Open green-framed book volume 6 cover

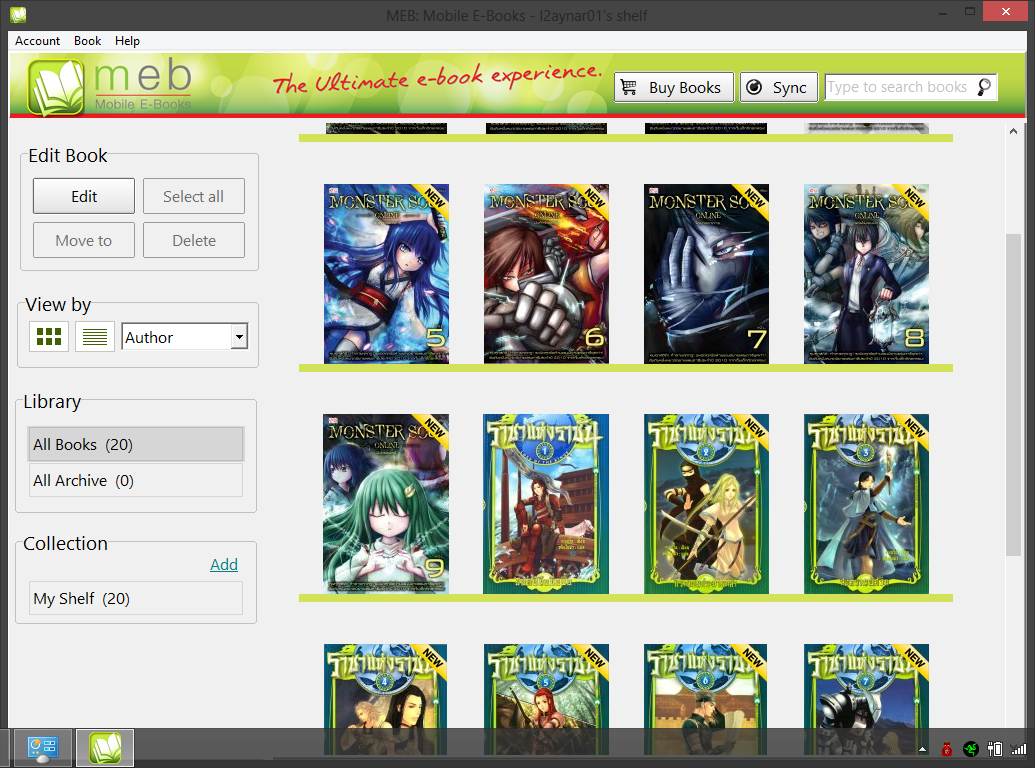point(705,699)
